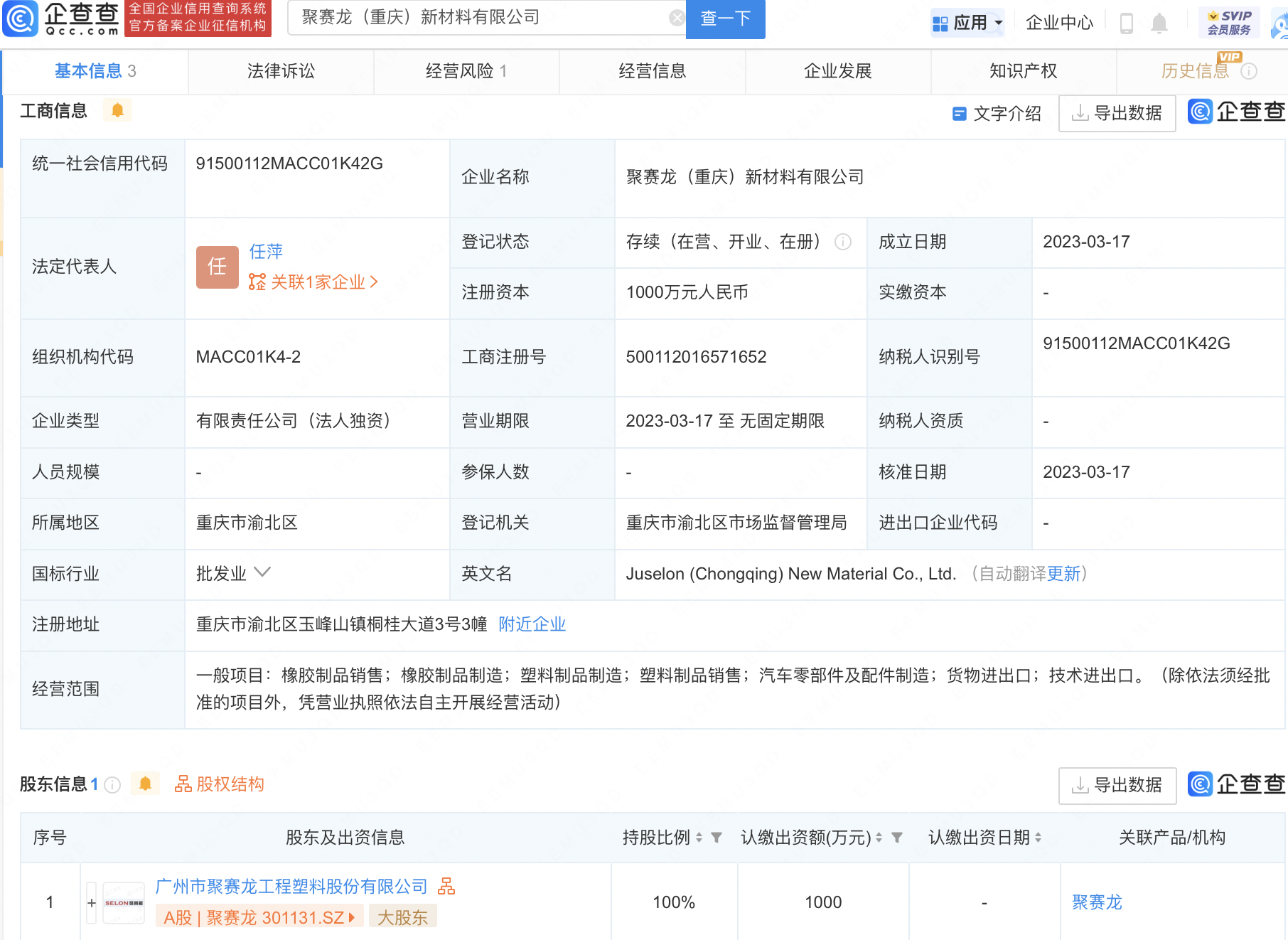Image resolution: width=1288 pixels, height=940 pixels.
Task: Sort shareholders by 持股比例
Action: click(x=699, y=838)
